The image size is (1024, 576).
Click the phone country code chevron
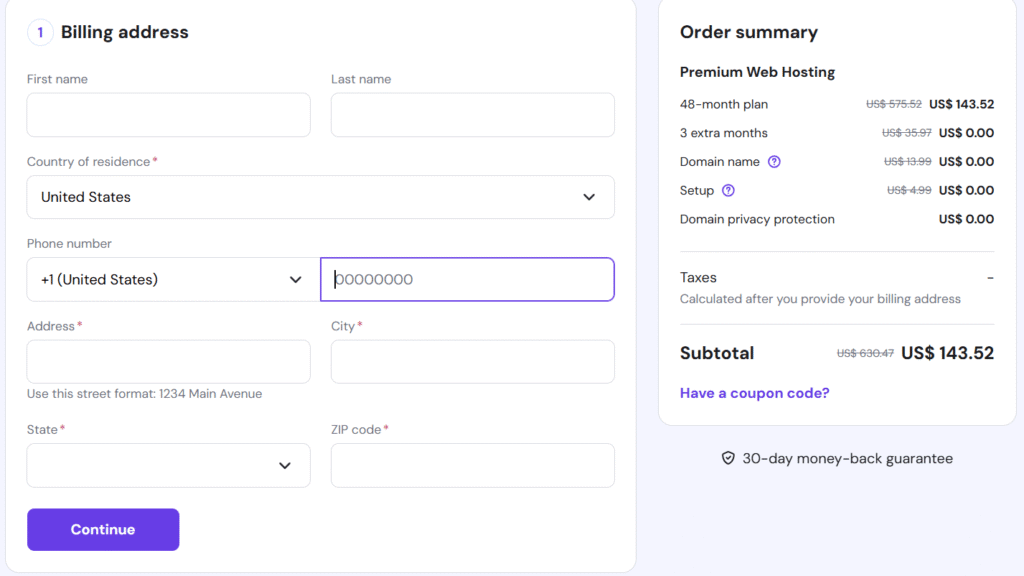(x=296, y=279)
